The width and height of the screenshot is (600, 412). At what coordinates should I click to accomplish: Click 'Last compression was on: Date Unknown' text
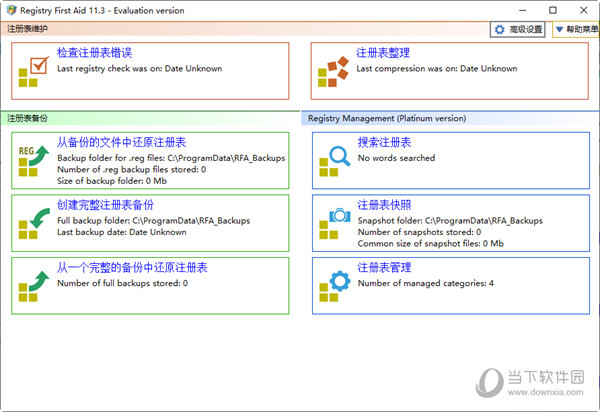point(437,68)
